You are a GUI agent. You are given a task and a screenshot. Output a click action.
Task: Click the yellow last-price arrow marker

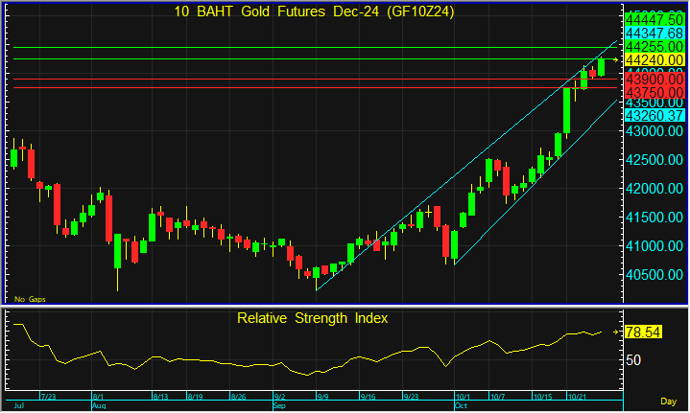(x=616, y=61)
